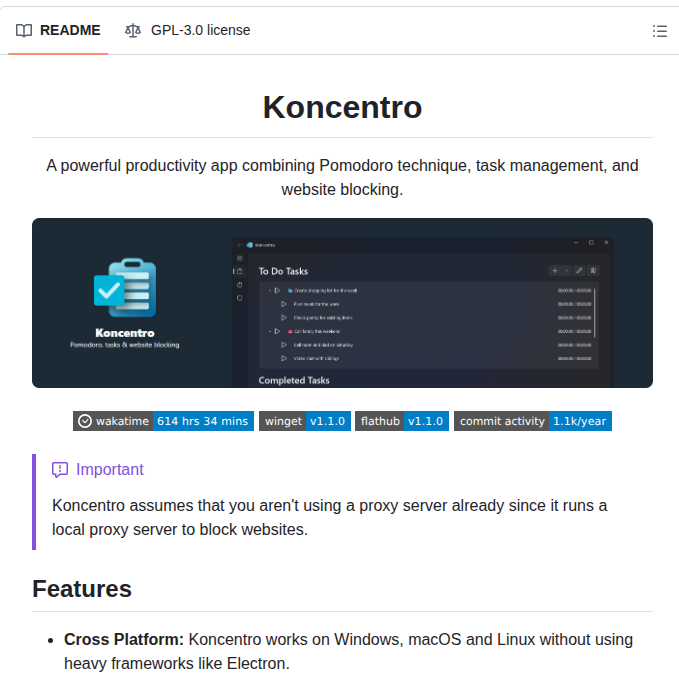The image size is (679, 678).
Task: Click the wakatime clock icon in badge
Action: [85, 421]
